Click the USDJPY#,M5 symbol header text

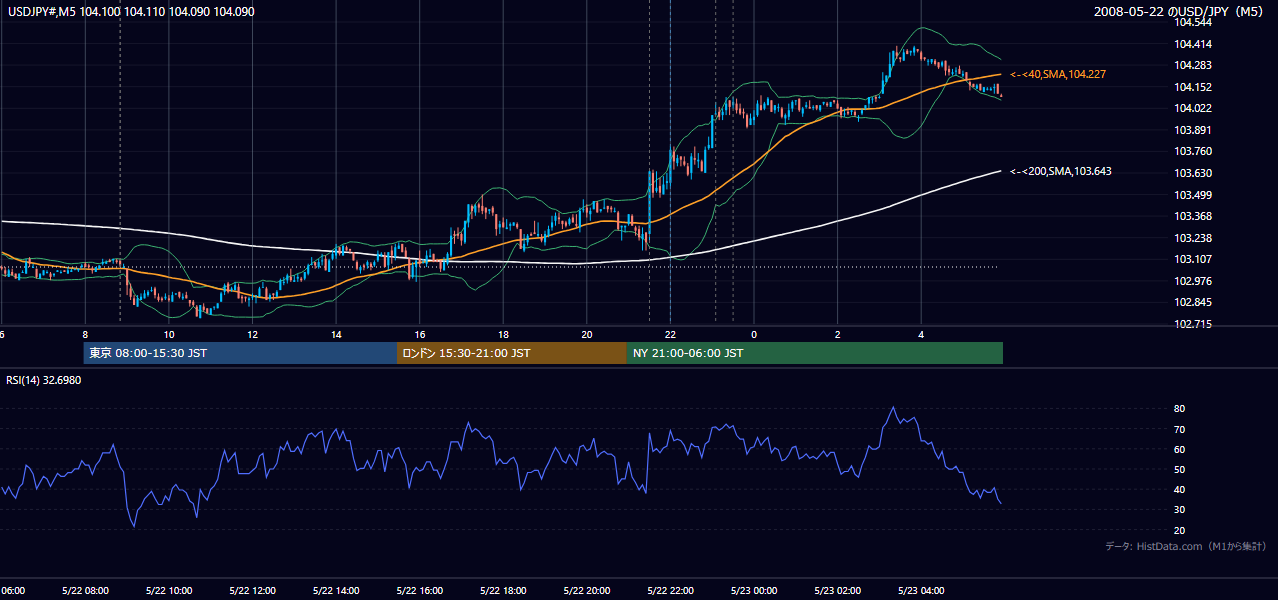pyautogui.click(x=130, y=11)
